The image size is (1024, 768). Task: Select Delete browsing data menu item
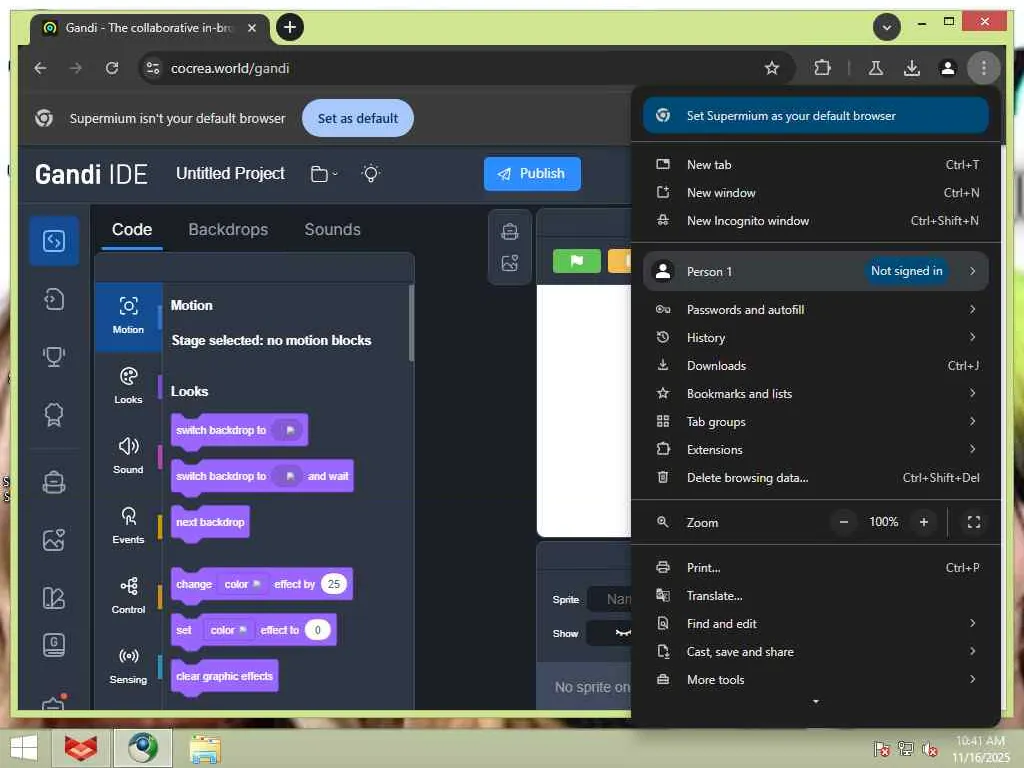coord(816,477)
